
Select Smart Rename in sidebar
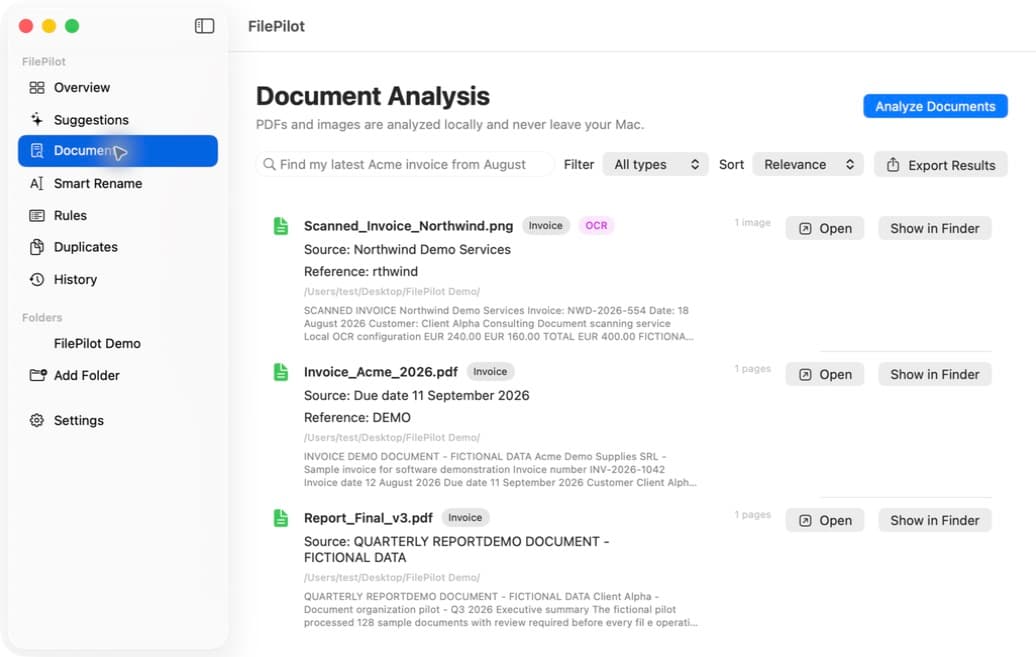point(118,183)
